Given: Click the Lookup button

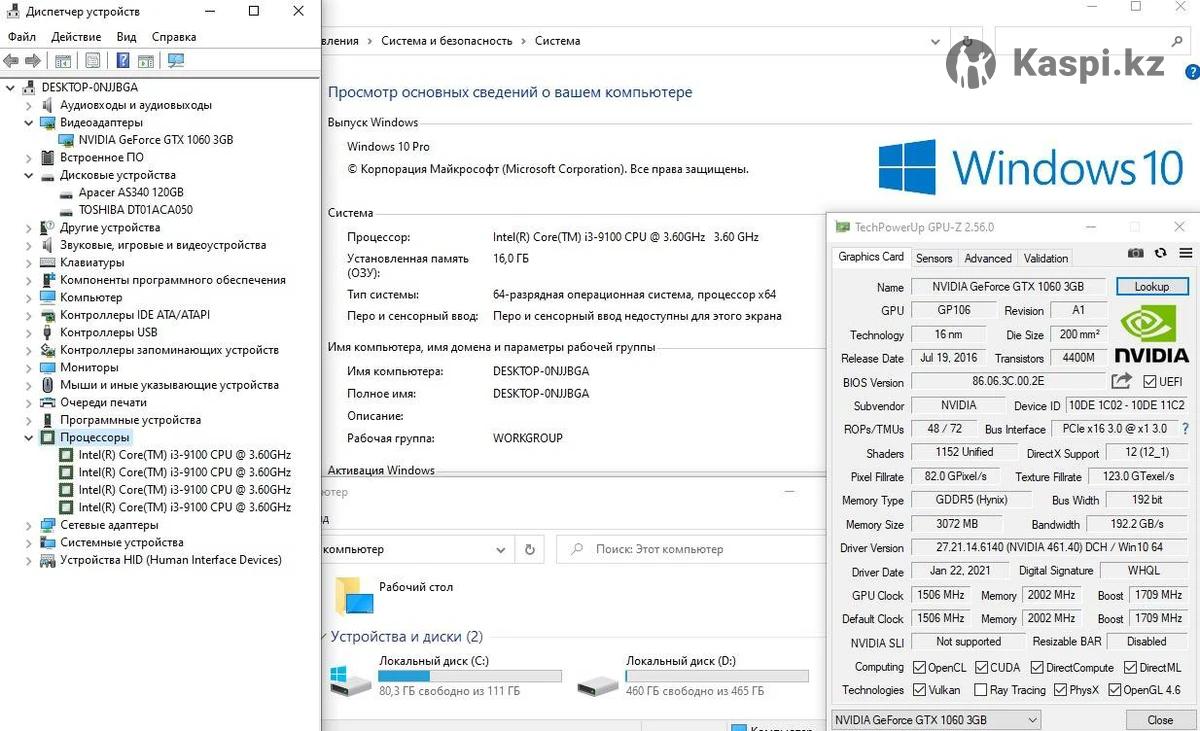Looking at the screenshot, I should pyautogui.click(x=1152, y=287).
